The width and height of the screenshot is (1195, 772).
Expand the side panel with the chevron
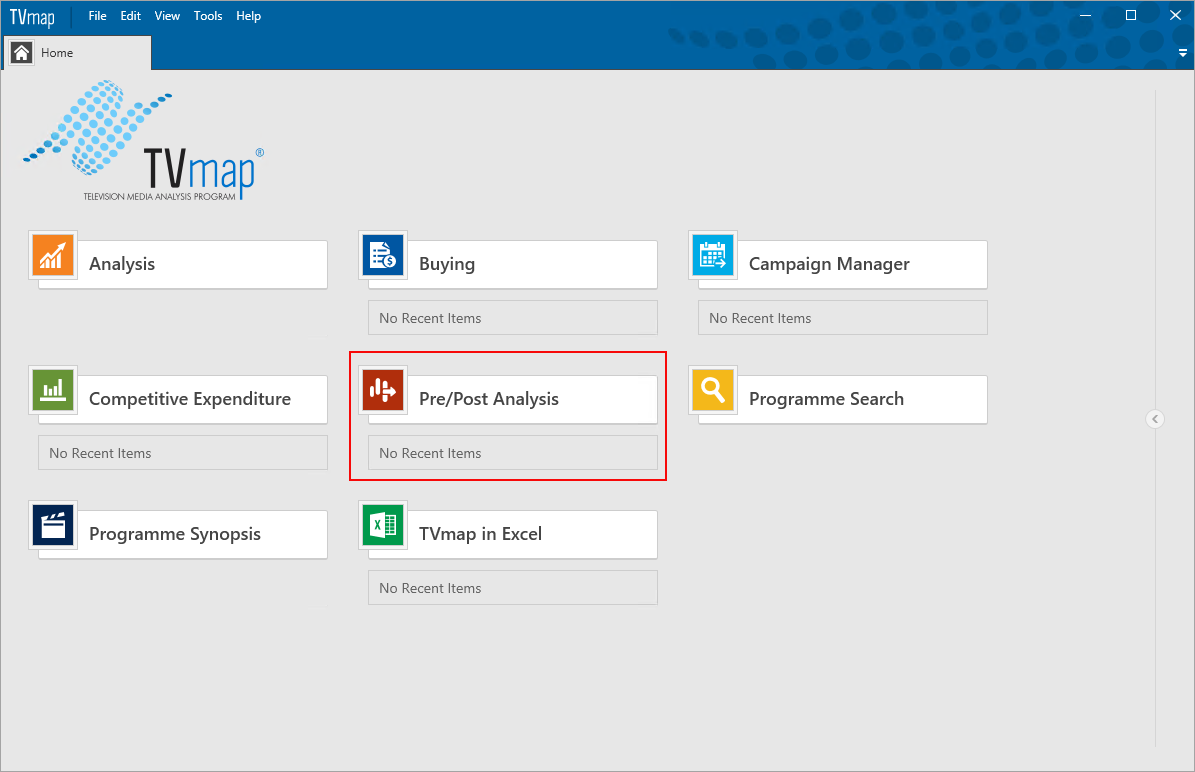[1155, 419]
